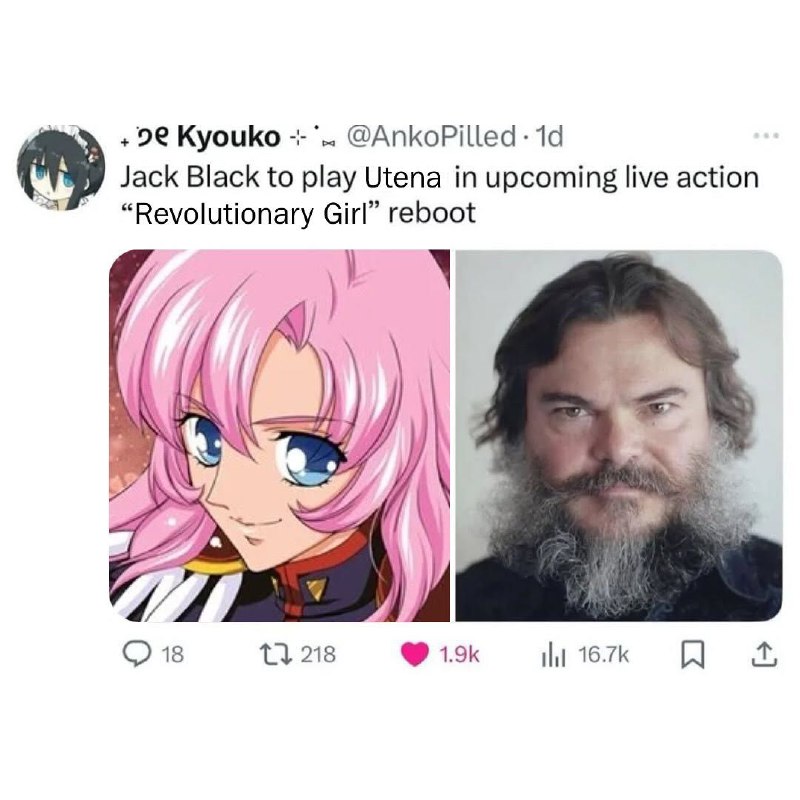Click the 1.9k likes count
800x800 pixels.
[x=459, y=655]
